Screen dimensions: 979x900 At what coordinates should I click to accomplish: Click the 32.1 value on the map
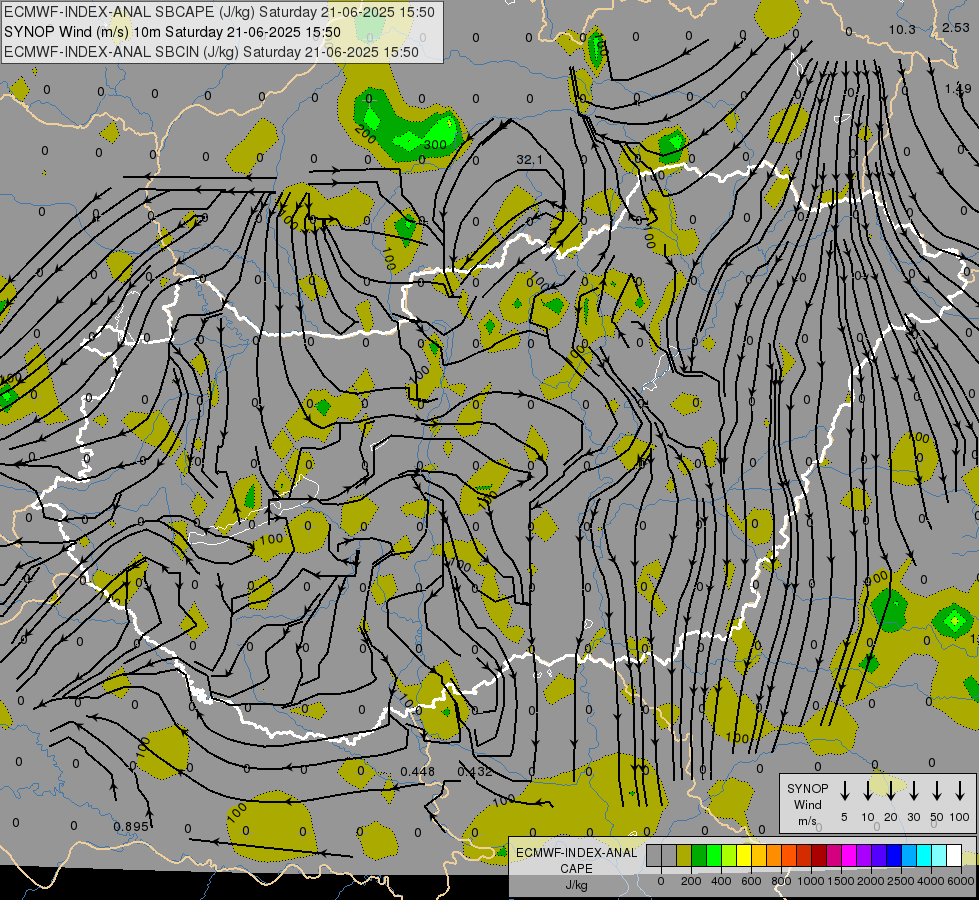pos(529,161)
